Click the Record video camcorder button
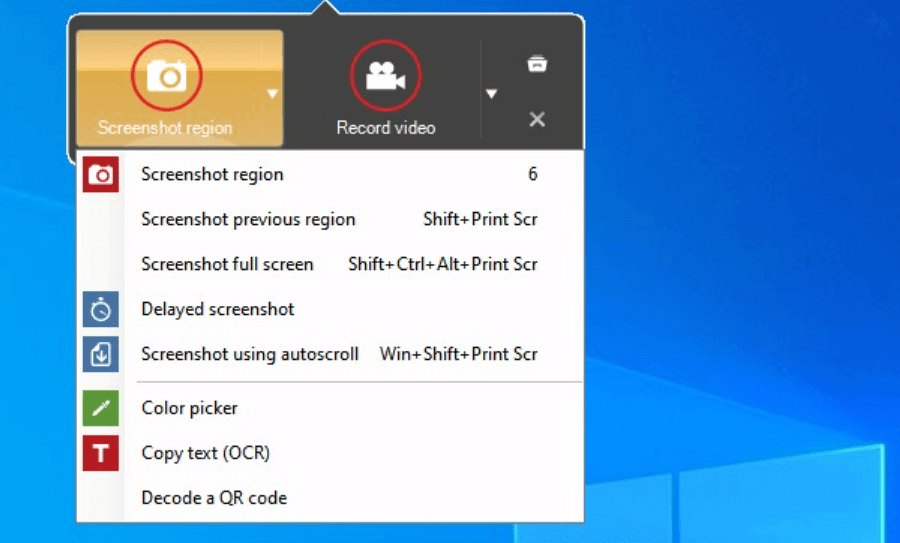The width and height of the screenshot is (900, 543). [386, 75]
